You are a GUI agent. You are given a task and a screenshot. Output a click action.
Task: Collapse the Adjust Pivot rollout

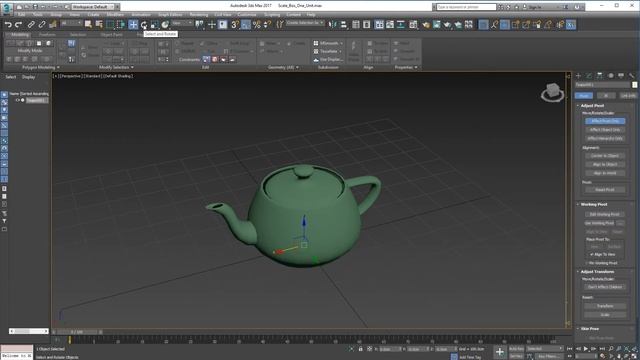click(592, 106)
